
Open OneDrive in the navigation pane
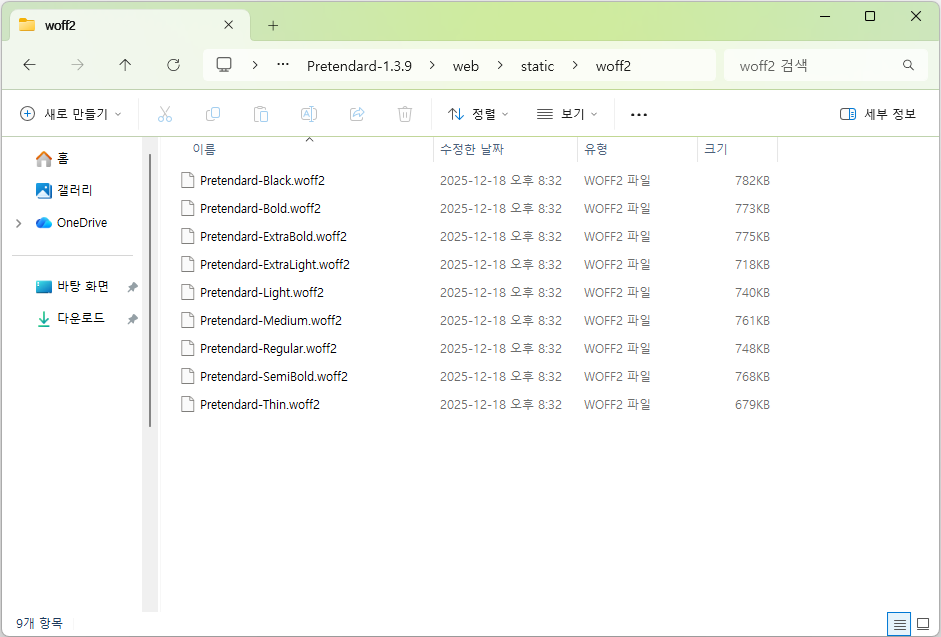(71, 223)
